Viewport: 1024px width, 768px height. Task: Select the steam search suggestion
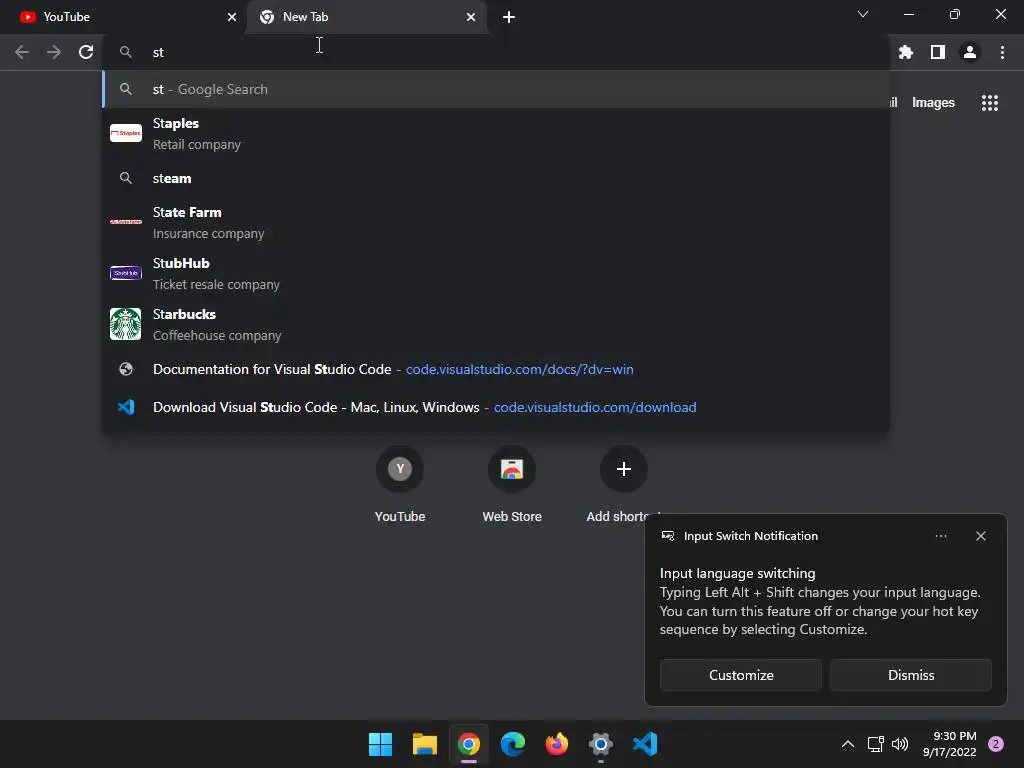(496, 178)
